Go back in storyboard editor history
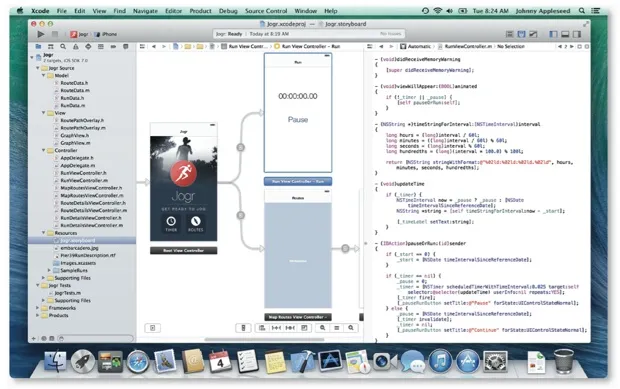 coord(154,47)
